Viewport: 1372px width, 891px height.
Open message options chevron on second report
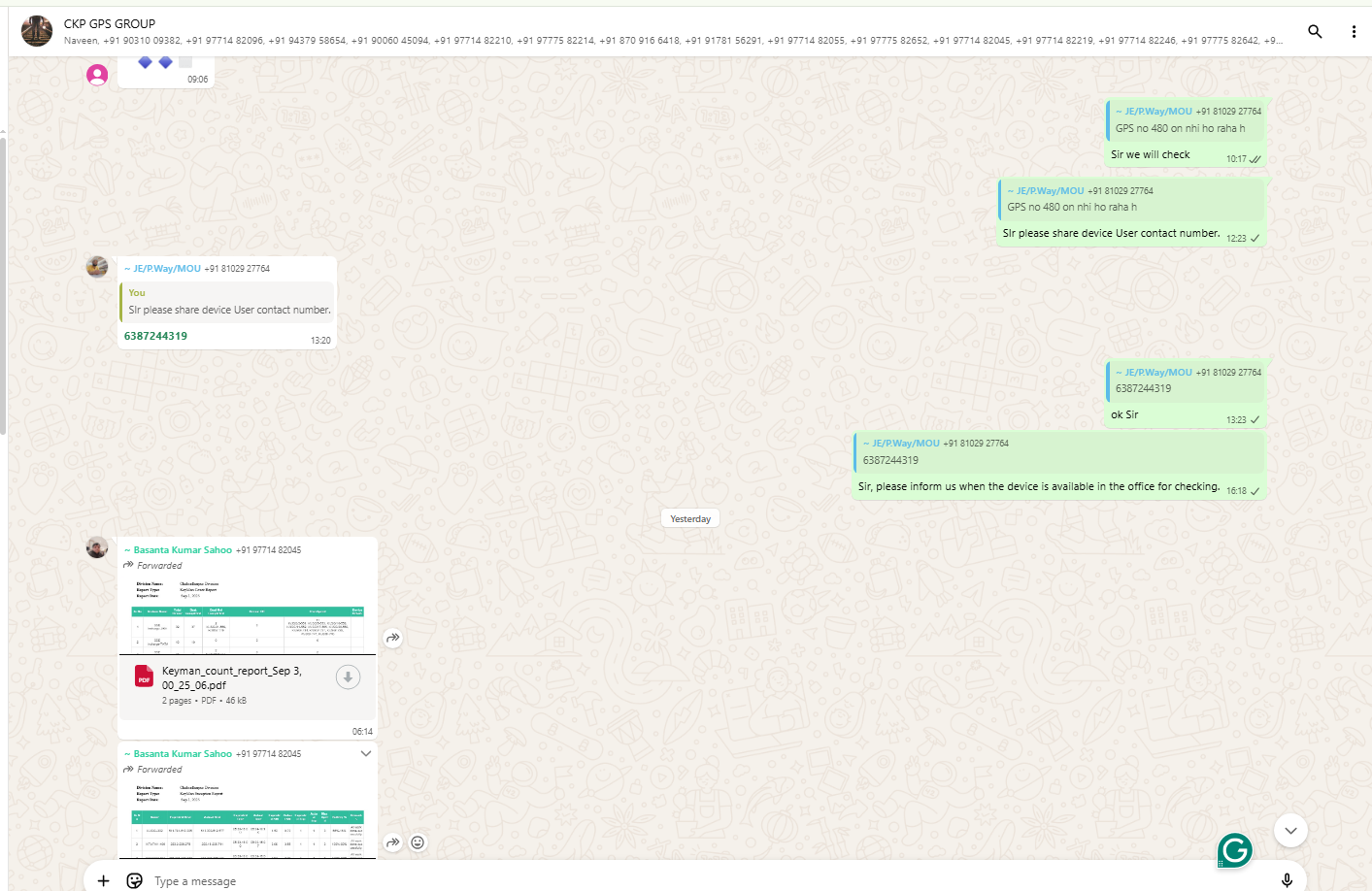pyautogui.click(x=366, y=753)
